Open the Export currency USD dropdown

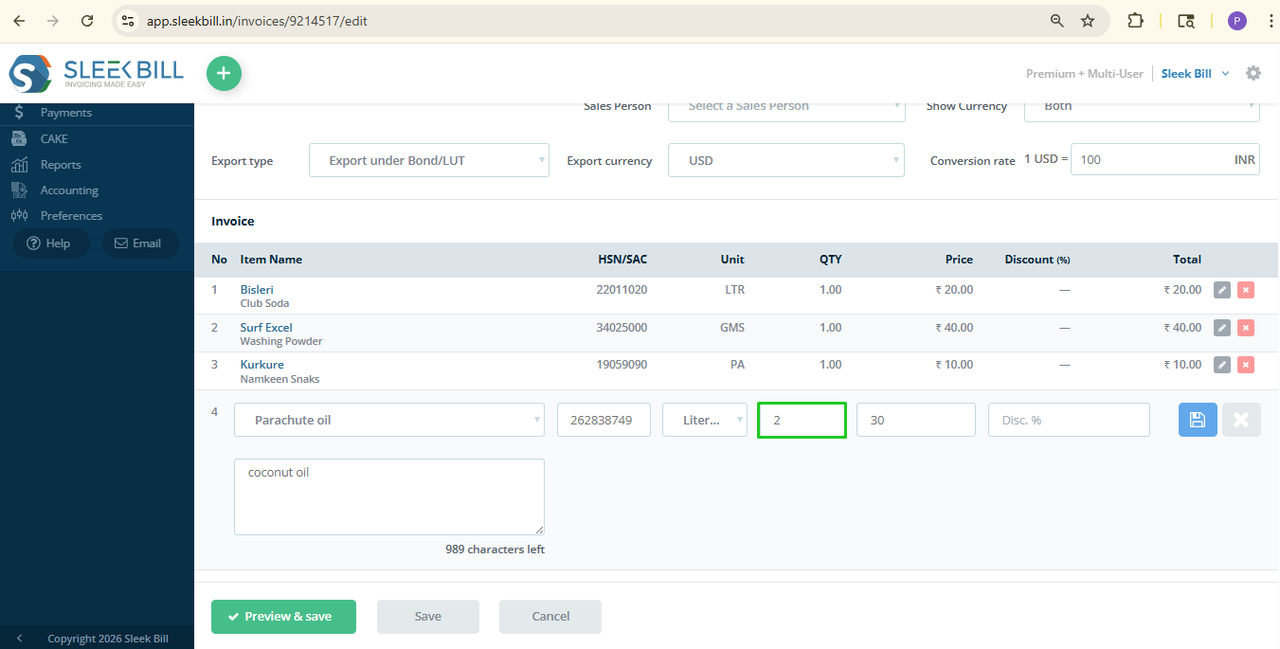[786, 160]
